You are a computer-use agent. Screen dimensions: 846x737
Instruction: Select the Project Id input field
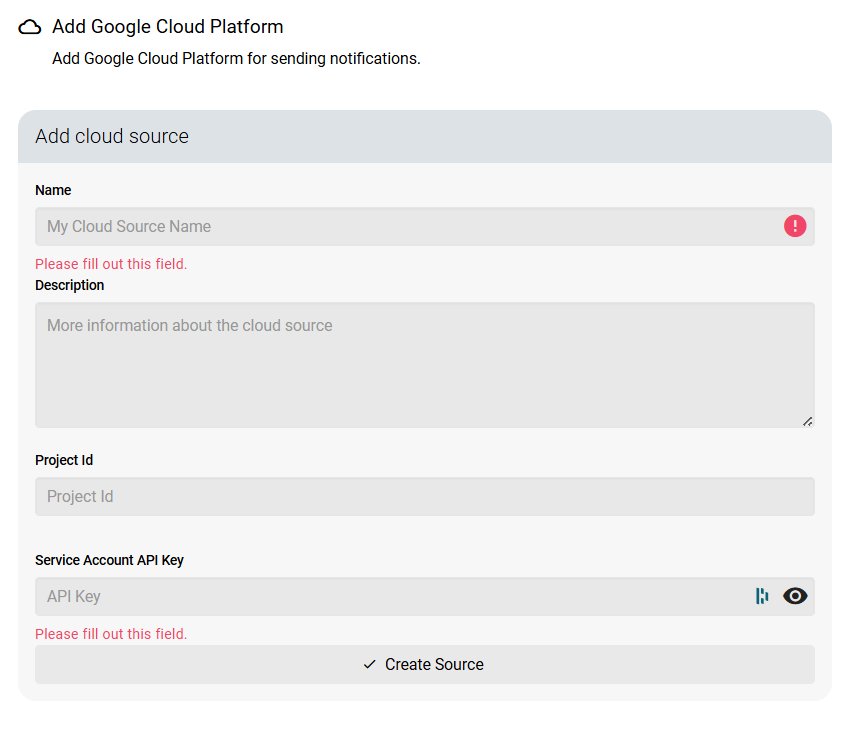(425, 496)
